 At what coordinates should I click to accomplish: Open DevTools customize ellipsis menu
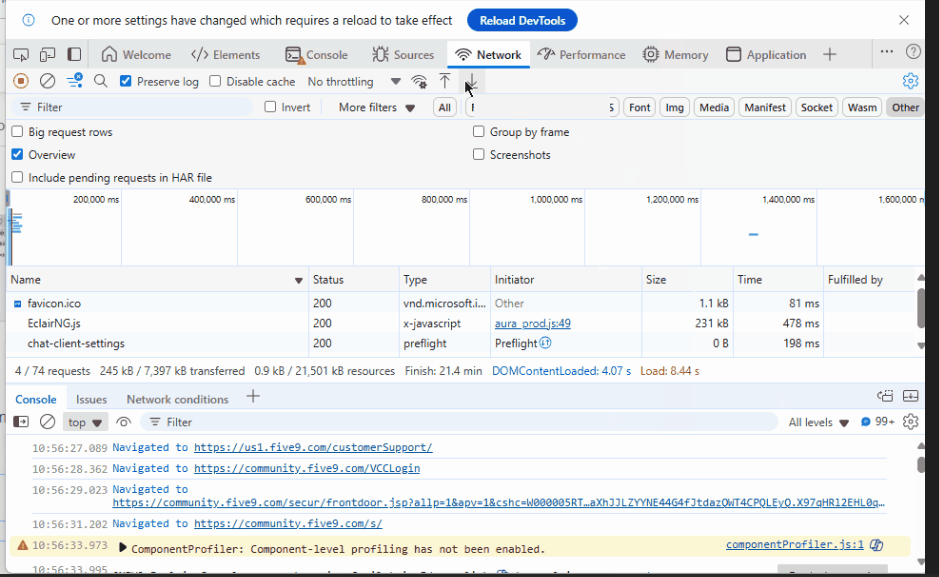point(887,52)
